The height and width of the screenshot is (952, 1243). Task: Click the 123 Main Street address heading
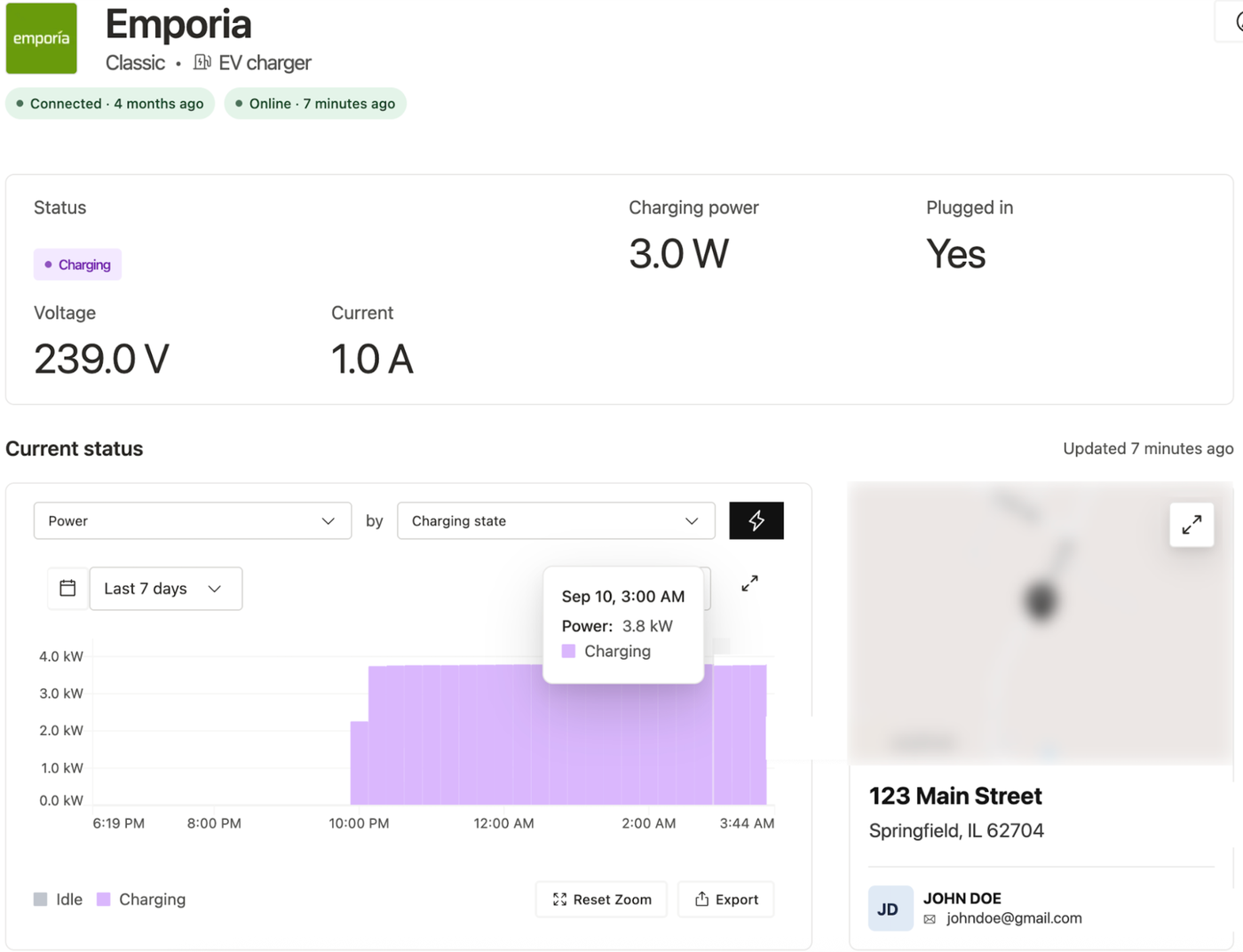[x=955, y=796]
